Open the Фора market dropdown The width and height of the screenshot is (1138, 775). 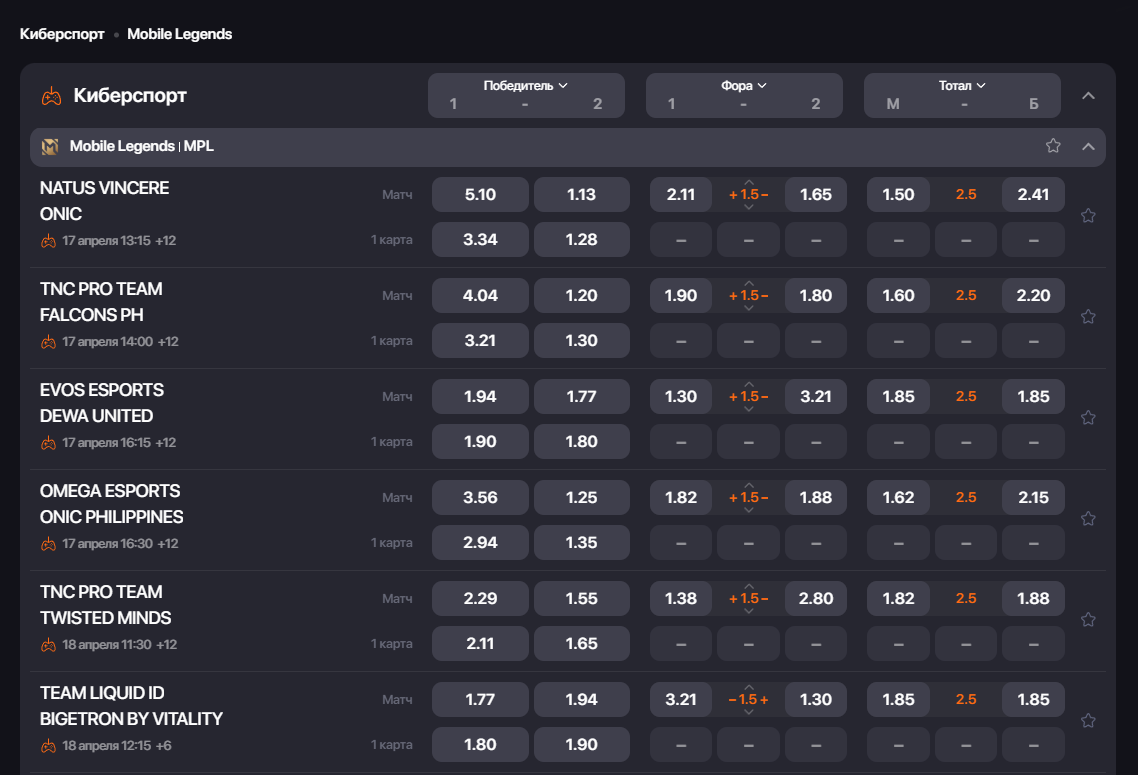click(x=744, y=86)
